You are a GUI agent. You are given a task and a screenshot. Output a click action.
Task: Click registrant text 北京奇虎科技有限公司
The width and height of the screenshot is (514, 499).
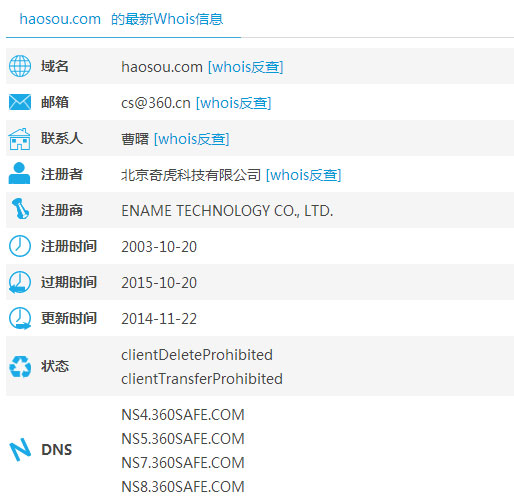pyautogui.click(x=191, y=175)
